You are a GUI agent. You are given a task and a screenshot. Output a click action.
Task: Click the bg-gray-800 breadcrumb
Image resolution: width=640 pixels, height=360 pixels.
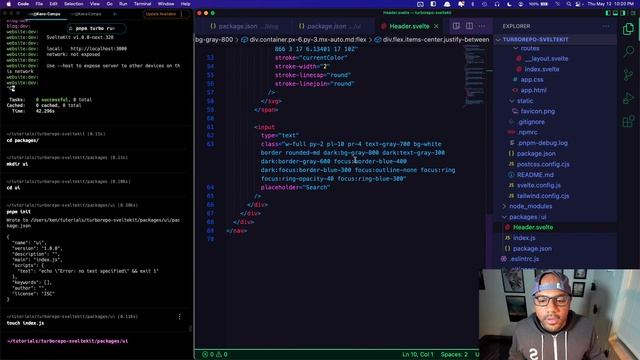(214, 40)
